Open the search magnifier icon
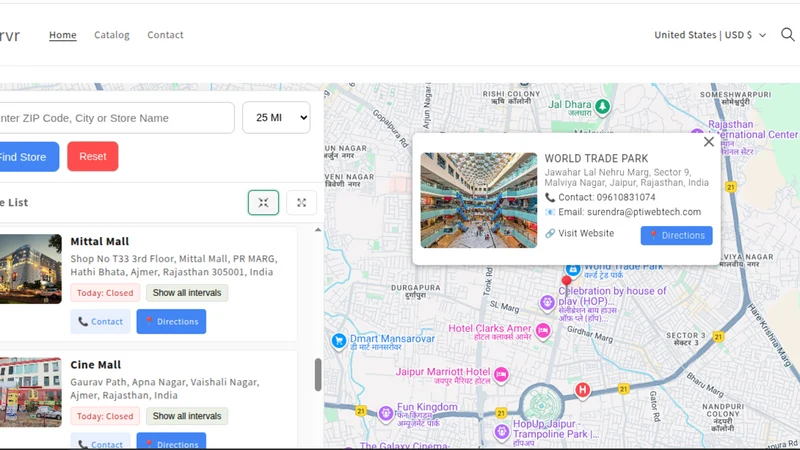Image resolution: width=800 pixels, height=450 pixels. click(x=787, y=35)
